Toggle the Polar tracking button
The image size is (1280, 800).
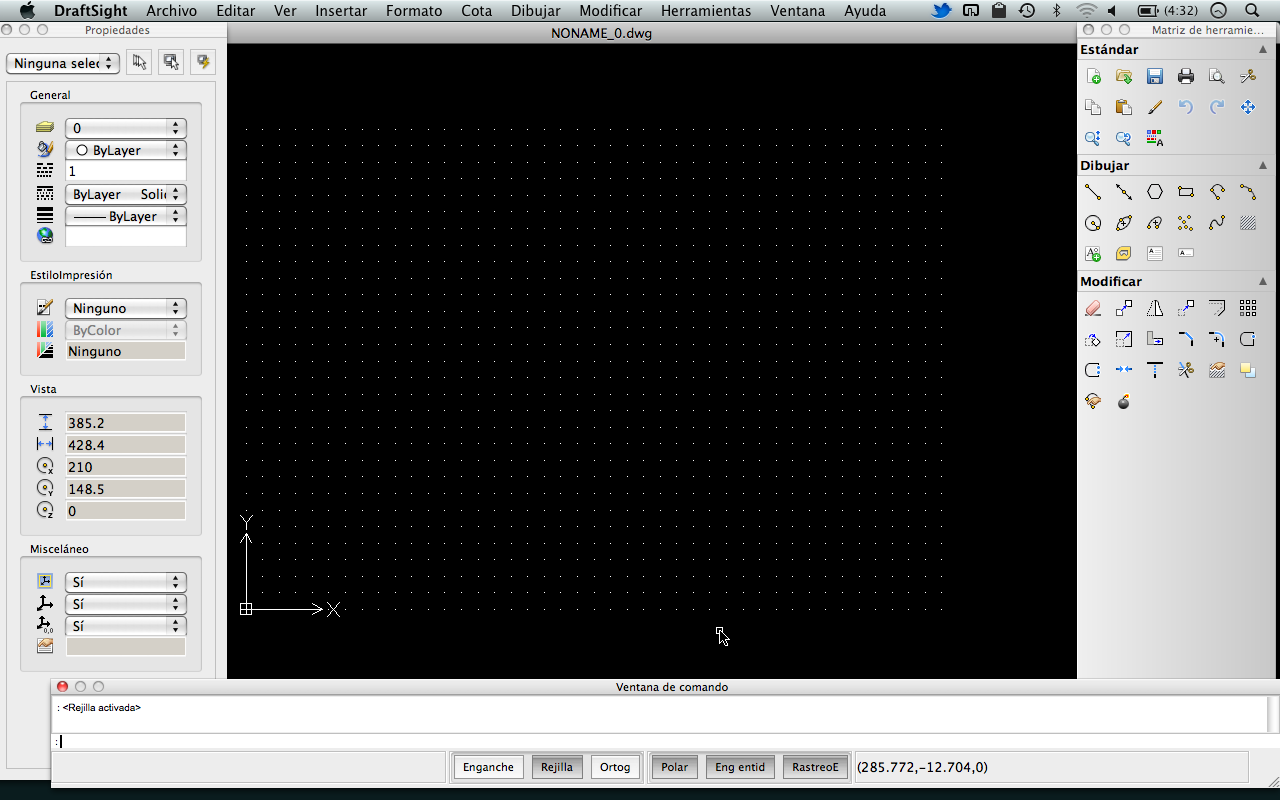click(x=675, y=767)
